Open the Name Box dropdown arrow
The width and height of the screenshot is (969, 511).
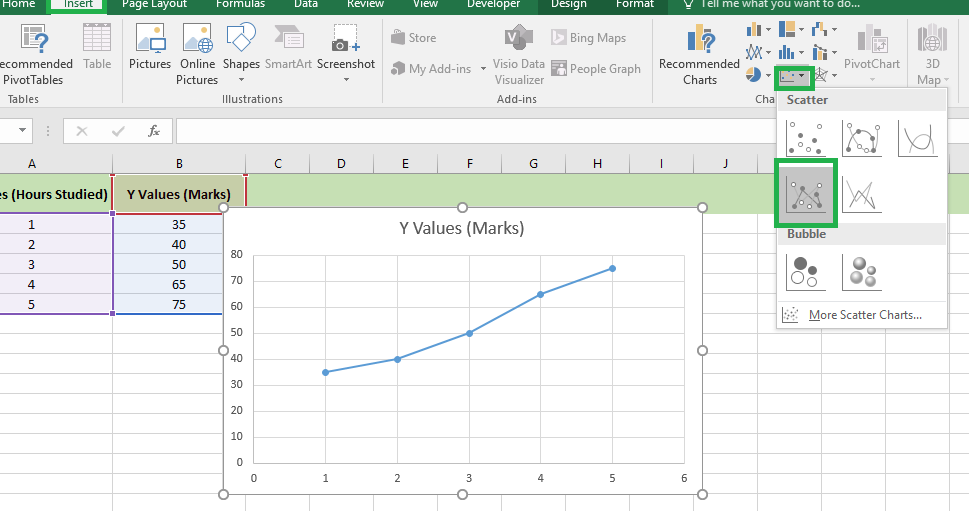click(22, 131)
